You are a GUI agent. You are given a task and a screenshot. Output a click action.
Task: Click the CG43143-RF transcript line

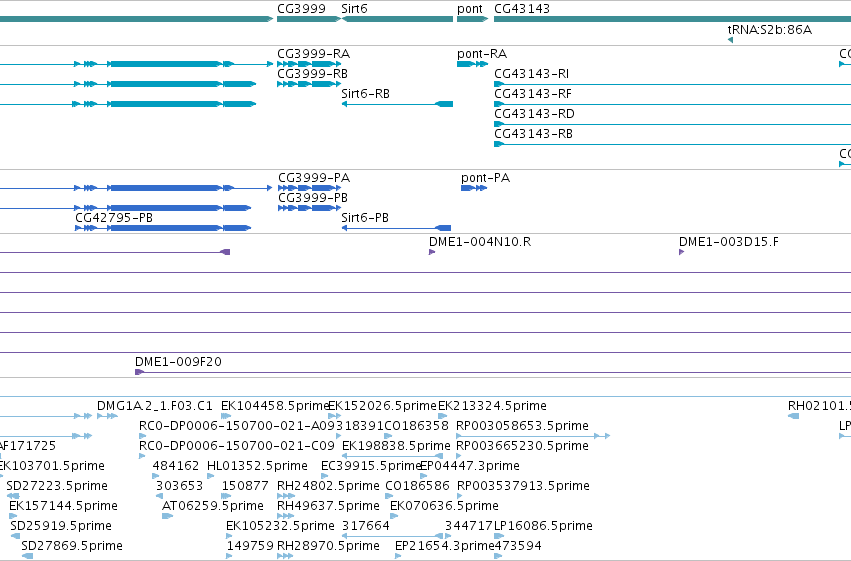click(x=672, y=104)
